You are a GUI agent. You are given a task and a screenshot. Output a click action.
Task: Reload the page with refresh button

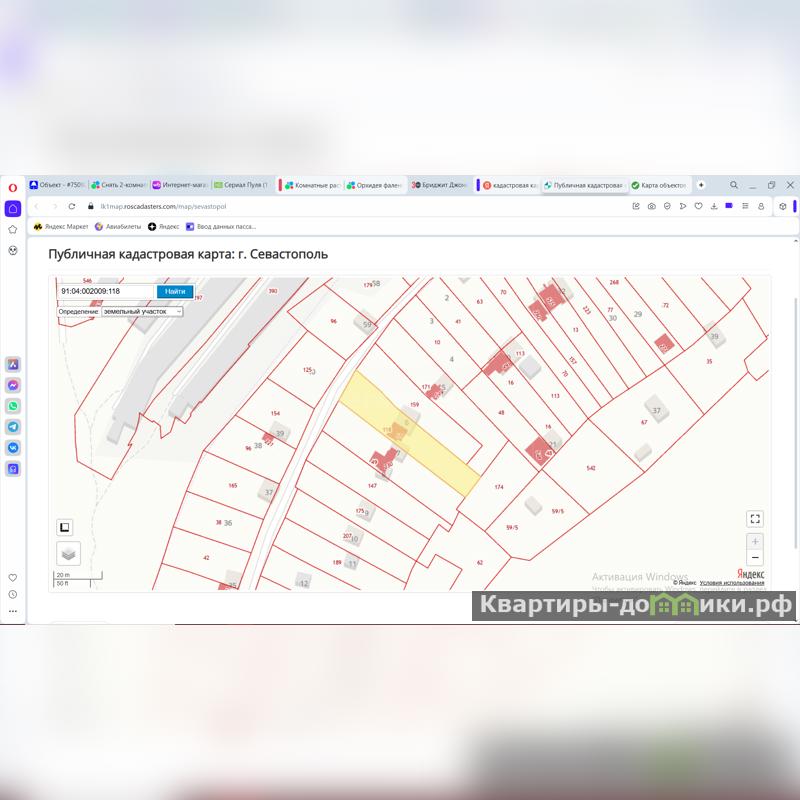pos(72,206)
